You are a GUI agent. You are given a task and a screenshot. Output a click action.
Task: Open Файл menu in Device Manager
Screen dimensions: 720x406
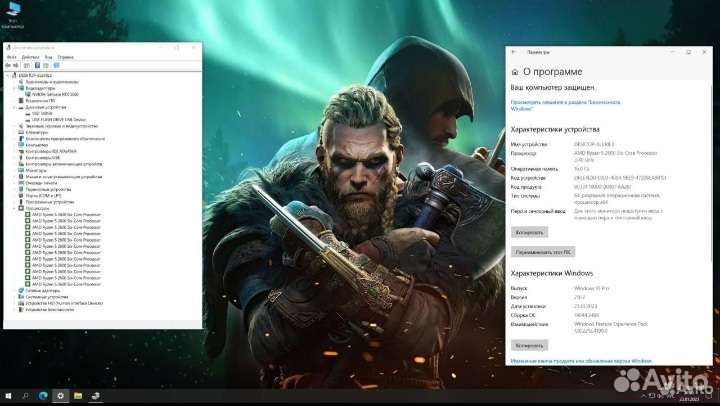[x=11, y=57]
